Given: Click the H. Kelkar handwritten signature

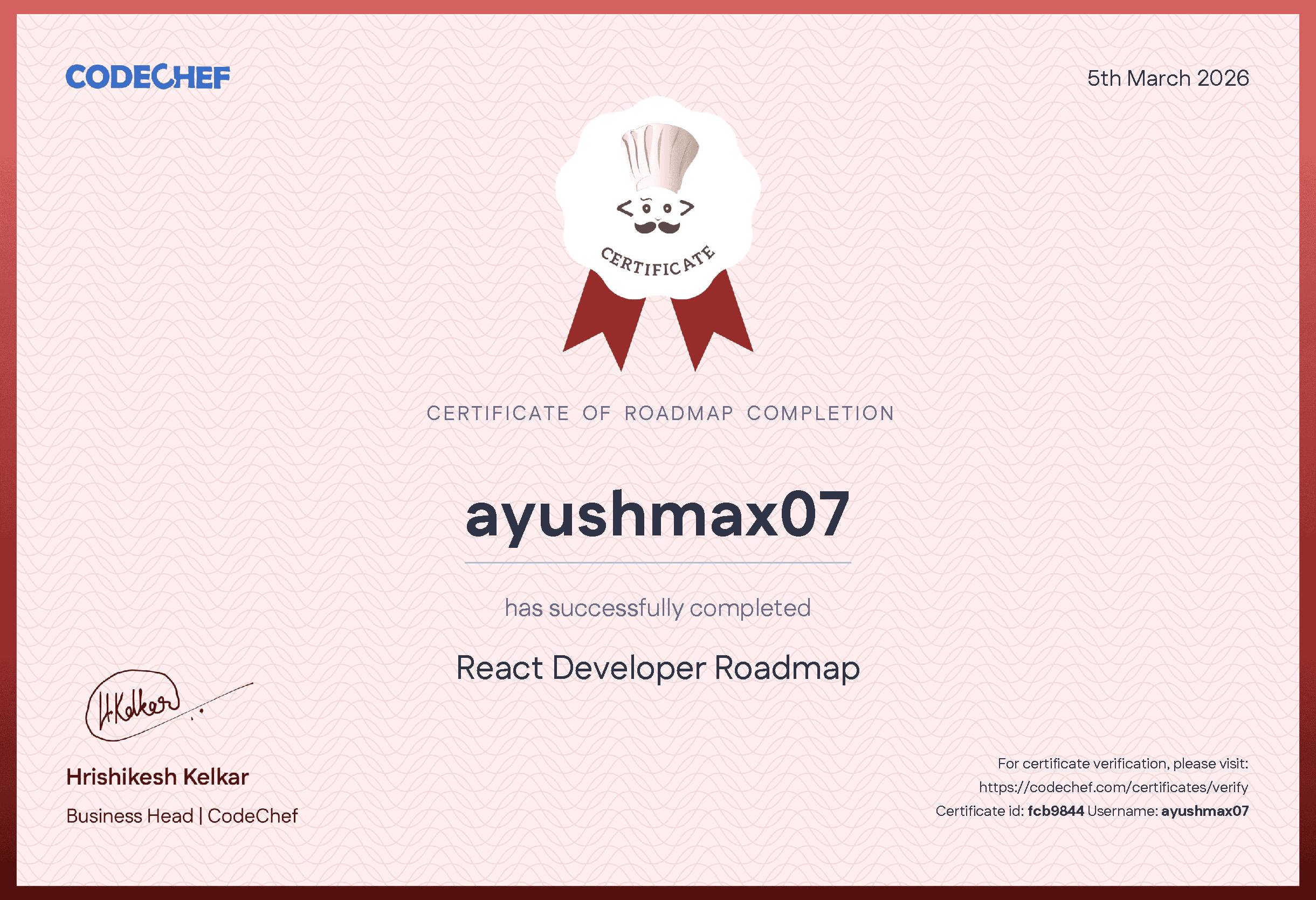Looking at the screenshot, I should click(168, 706).
